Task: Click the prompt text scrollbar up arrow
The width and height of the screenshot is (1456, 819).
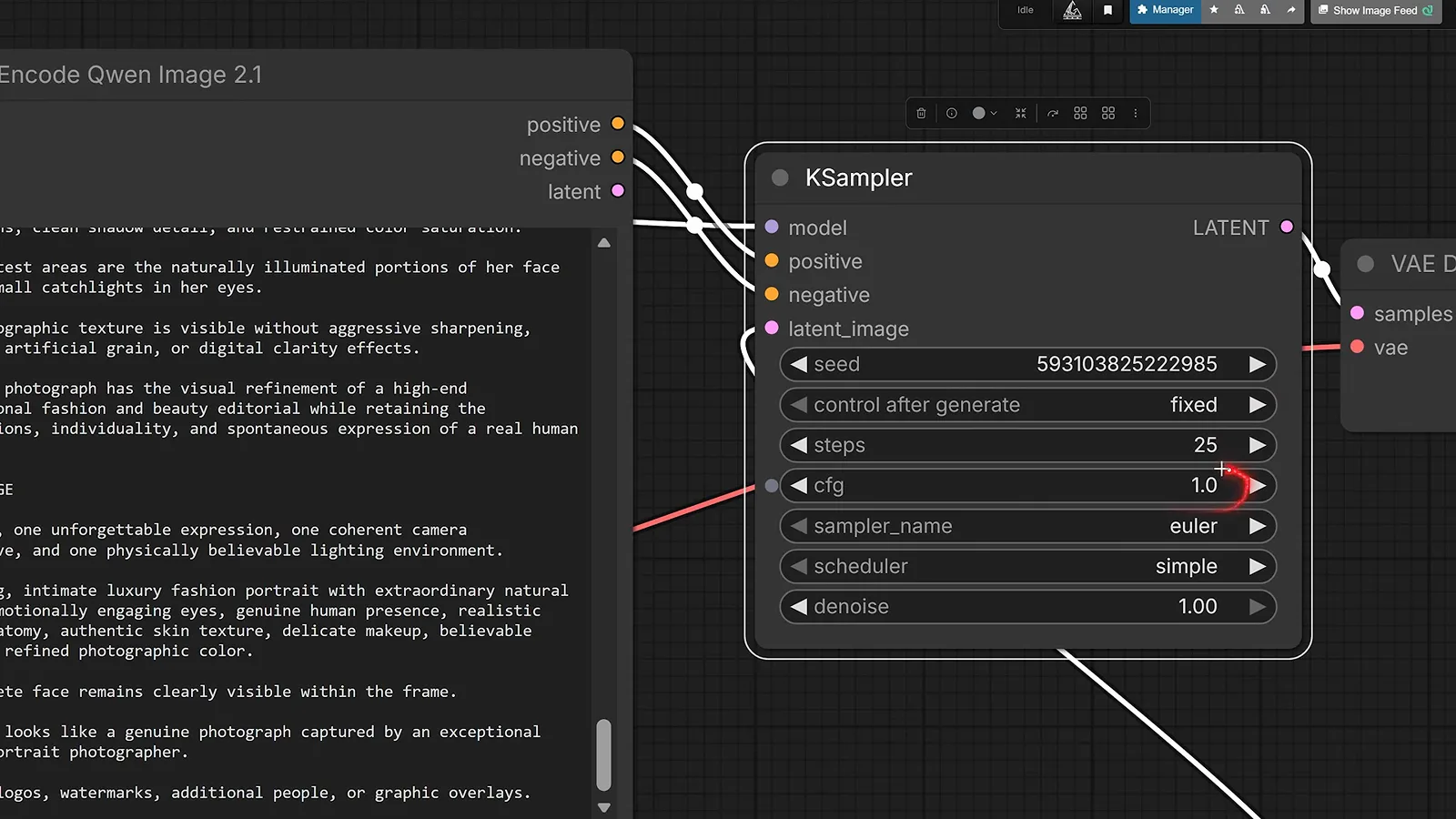Action: (604, 243)
